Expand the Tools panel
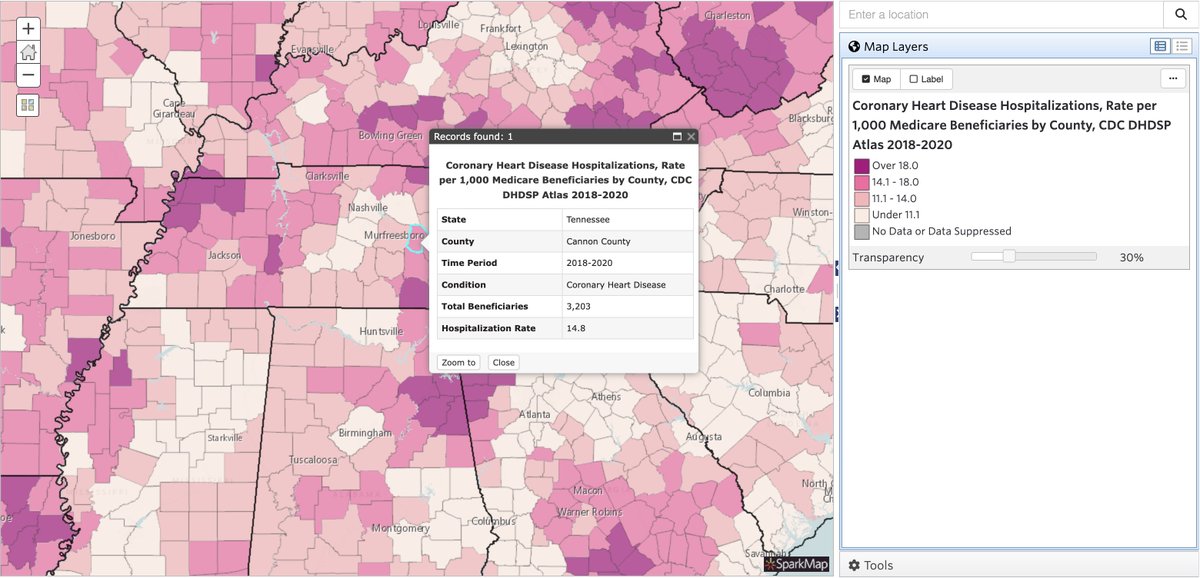The height and width of the screenshot is (578, 1200). pos(1017,565)
